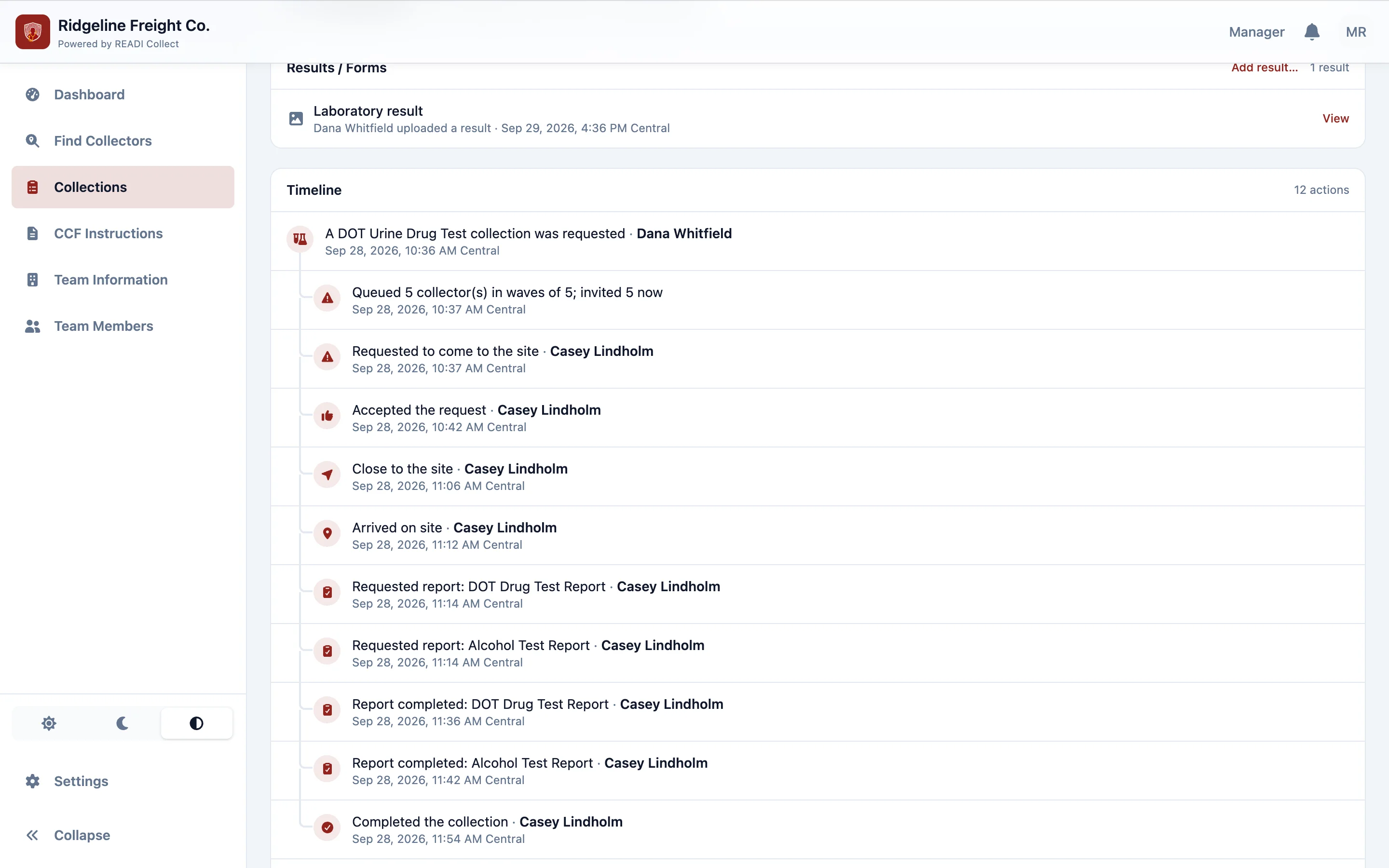This screenshot has width=1389, height=868.
Task: Click the warning icon beside Queued 5 collector(s)
Action: [327, 298]
